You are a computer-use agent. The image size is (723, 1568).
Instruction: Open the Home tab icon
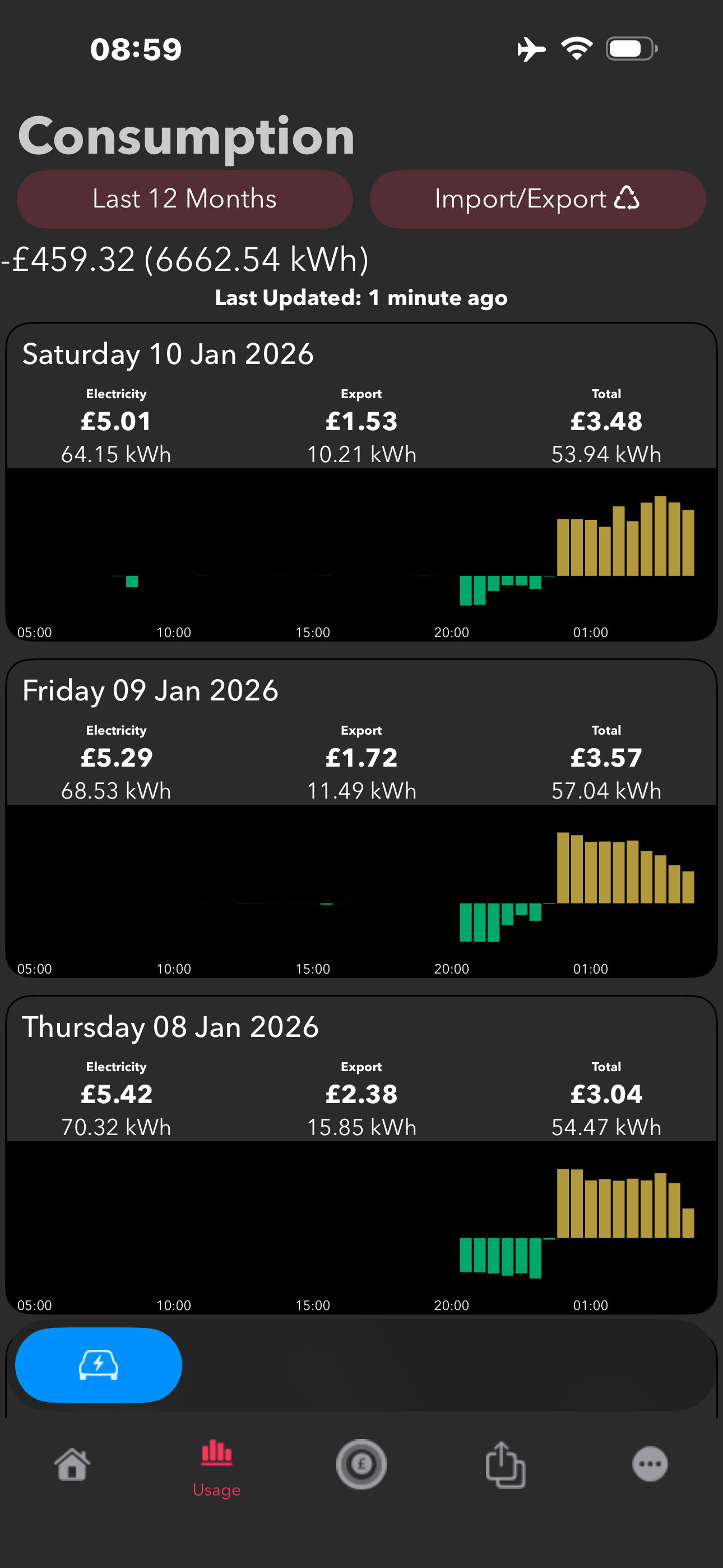(72, 1464)
